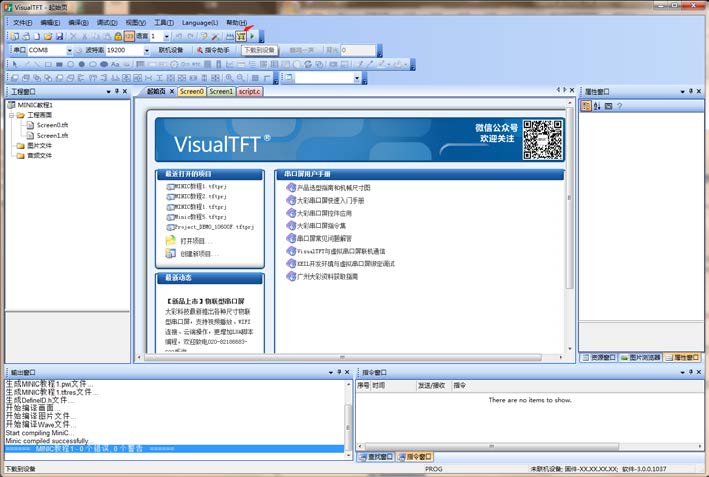Toggle auto-hide pin of 属性窗口
This screenshot has width=709, height=477.
(690, 91)
